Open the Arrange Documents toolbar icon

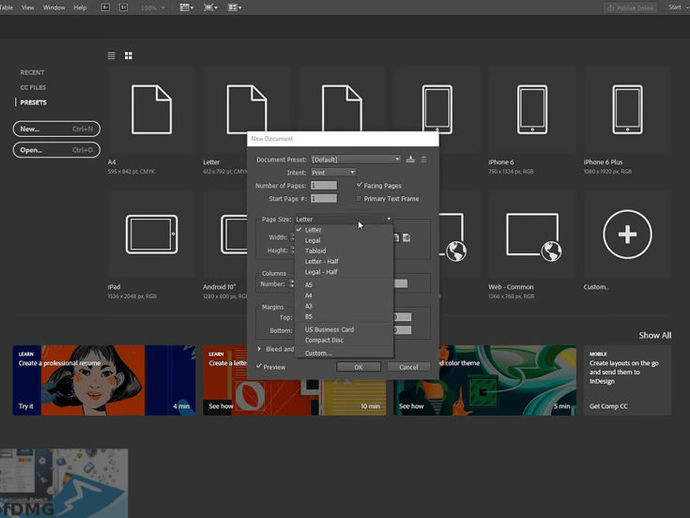coord(235,7)
